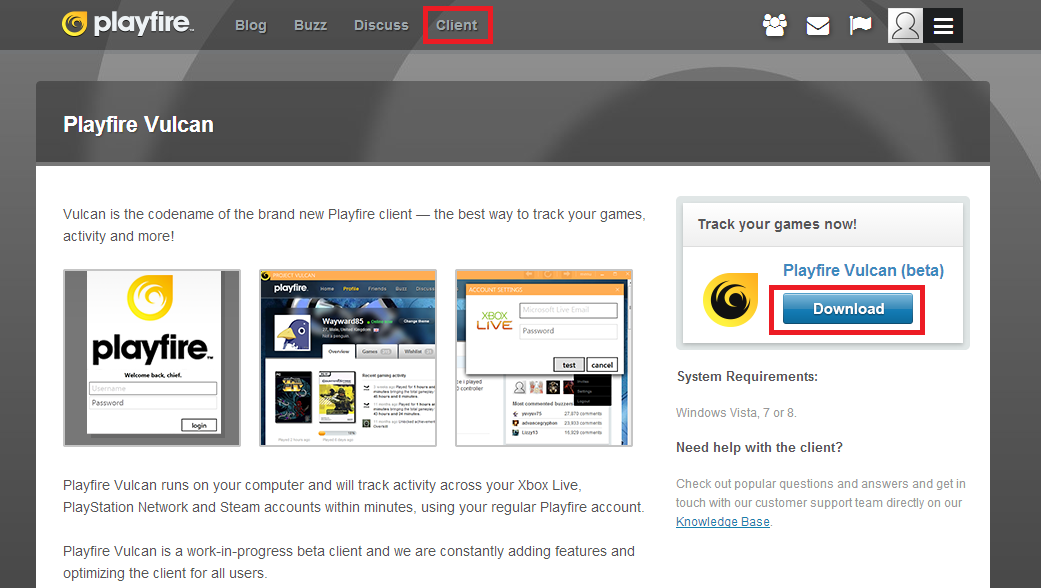View the Playfire login screenshot thumbnail
Viewport: 1041px width, 588px height.
coord(152,358)
